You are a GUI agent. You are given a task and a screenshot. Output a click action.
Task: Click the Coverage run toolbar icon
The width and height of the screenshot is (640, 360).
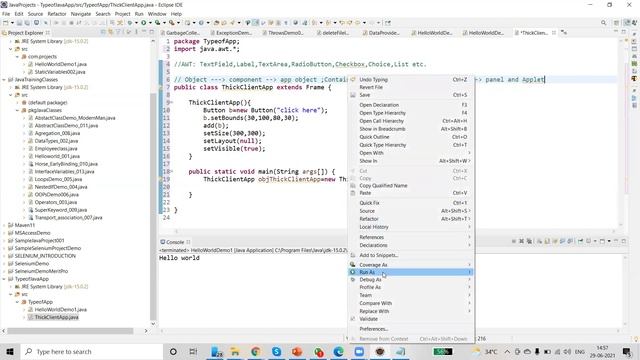[158, 23]
